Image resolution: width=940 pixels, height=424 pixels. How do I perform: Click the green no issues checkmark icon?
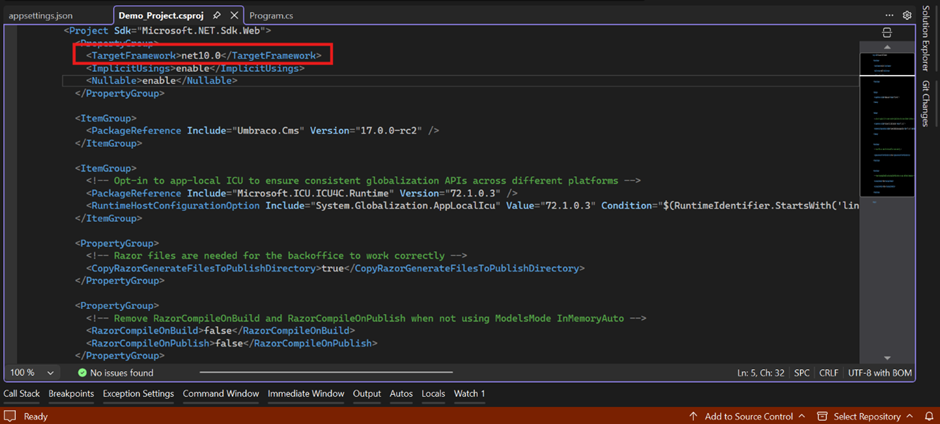(83, 373)
